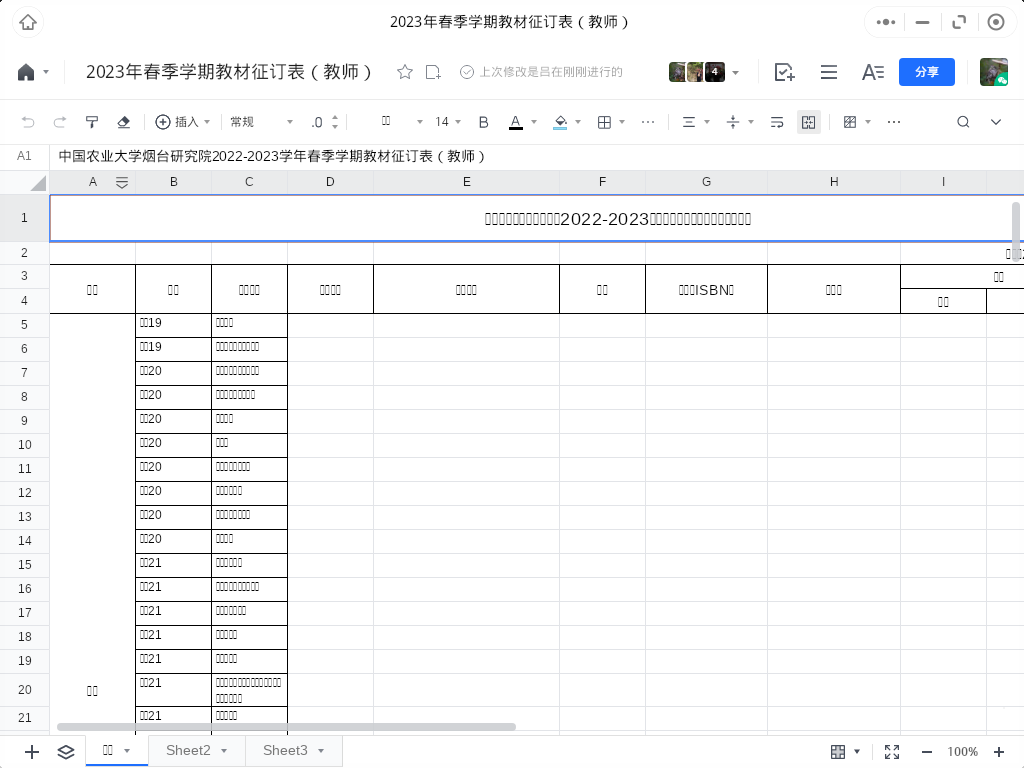Click the horizontal scrollbar

pyautogui.click(x=286, y=727)
